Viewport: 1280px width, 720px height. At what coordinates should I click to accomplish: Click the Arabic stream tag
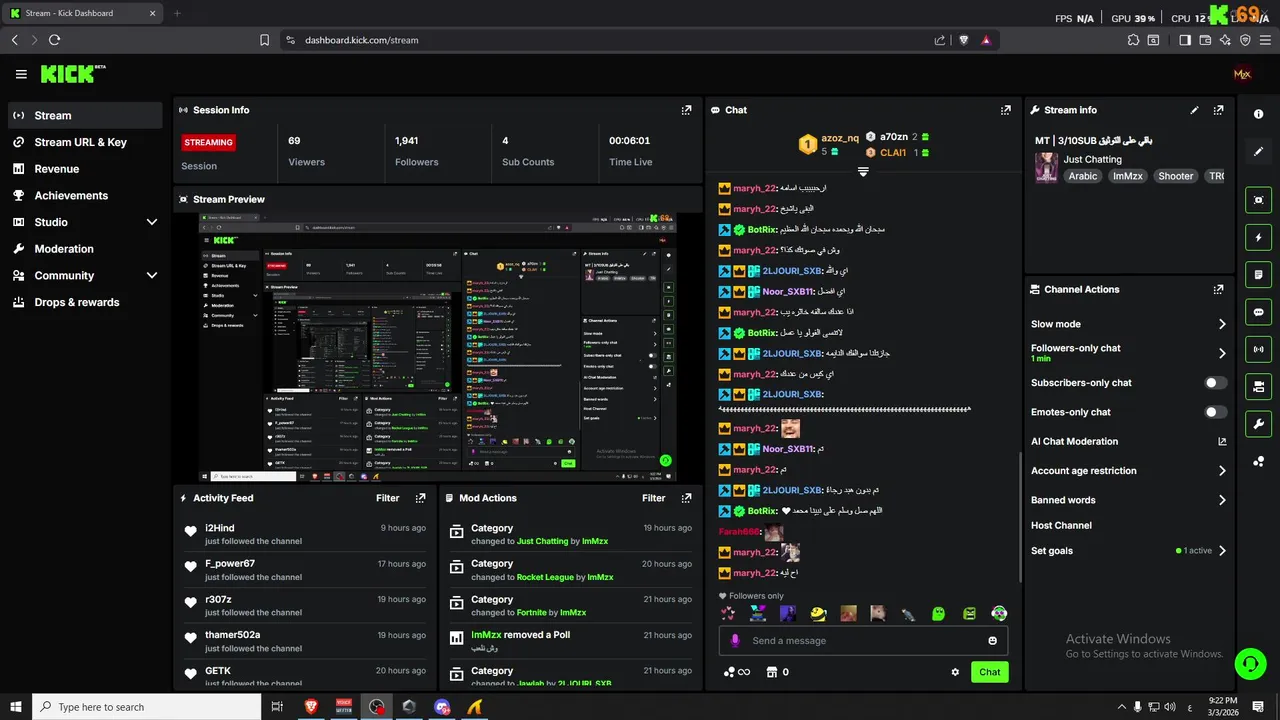[1083, 176]
